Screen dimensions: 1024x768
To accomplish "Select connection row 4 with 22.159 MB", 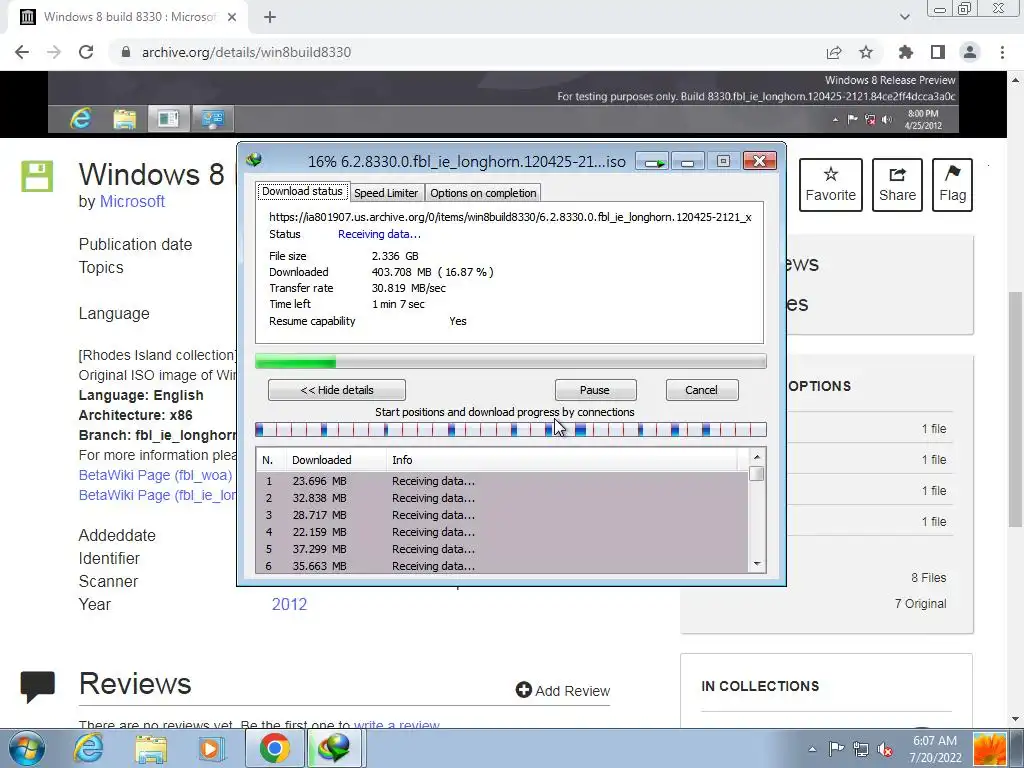I will 502,532.
